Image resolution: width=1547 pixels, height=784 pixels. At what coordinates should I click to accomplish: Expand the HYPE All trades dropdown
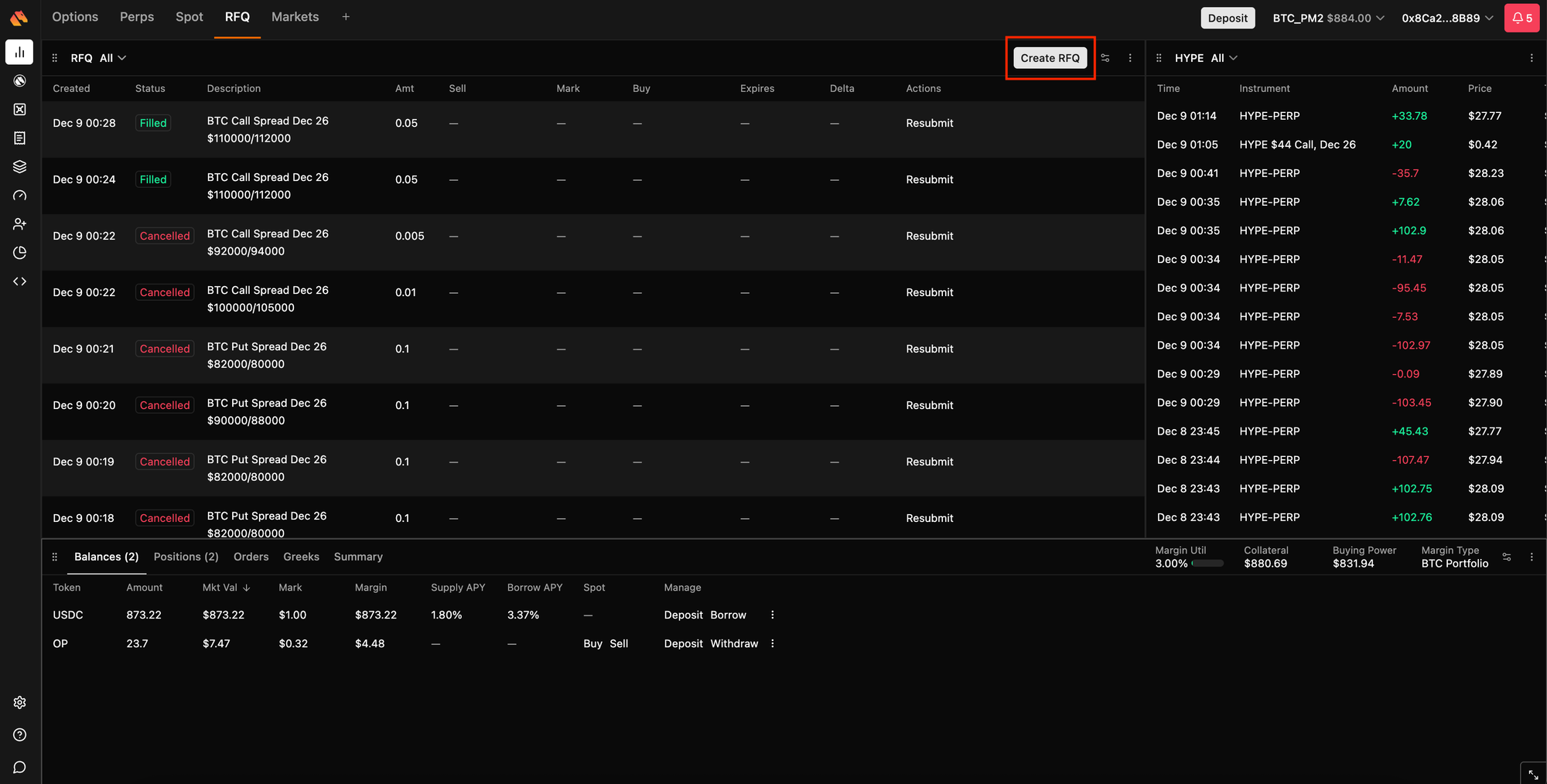(1224, 58)
